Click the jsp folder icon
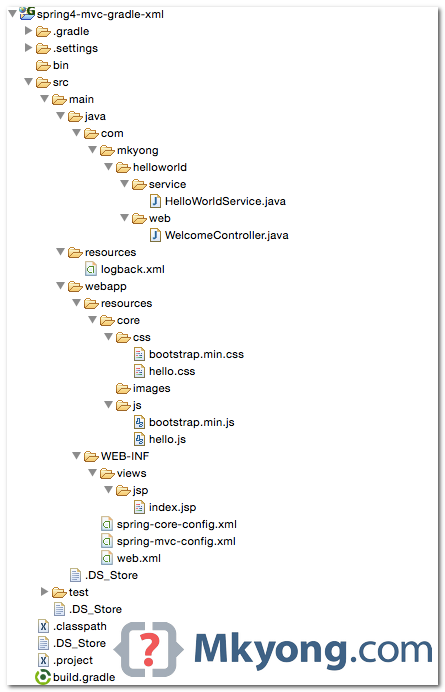Image resolution: width=445 pixels, height=692 pixels. [123, 491]
